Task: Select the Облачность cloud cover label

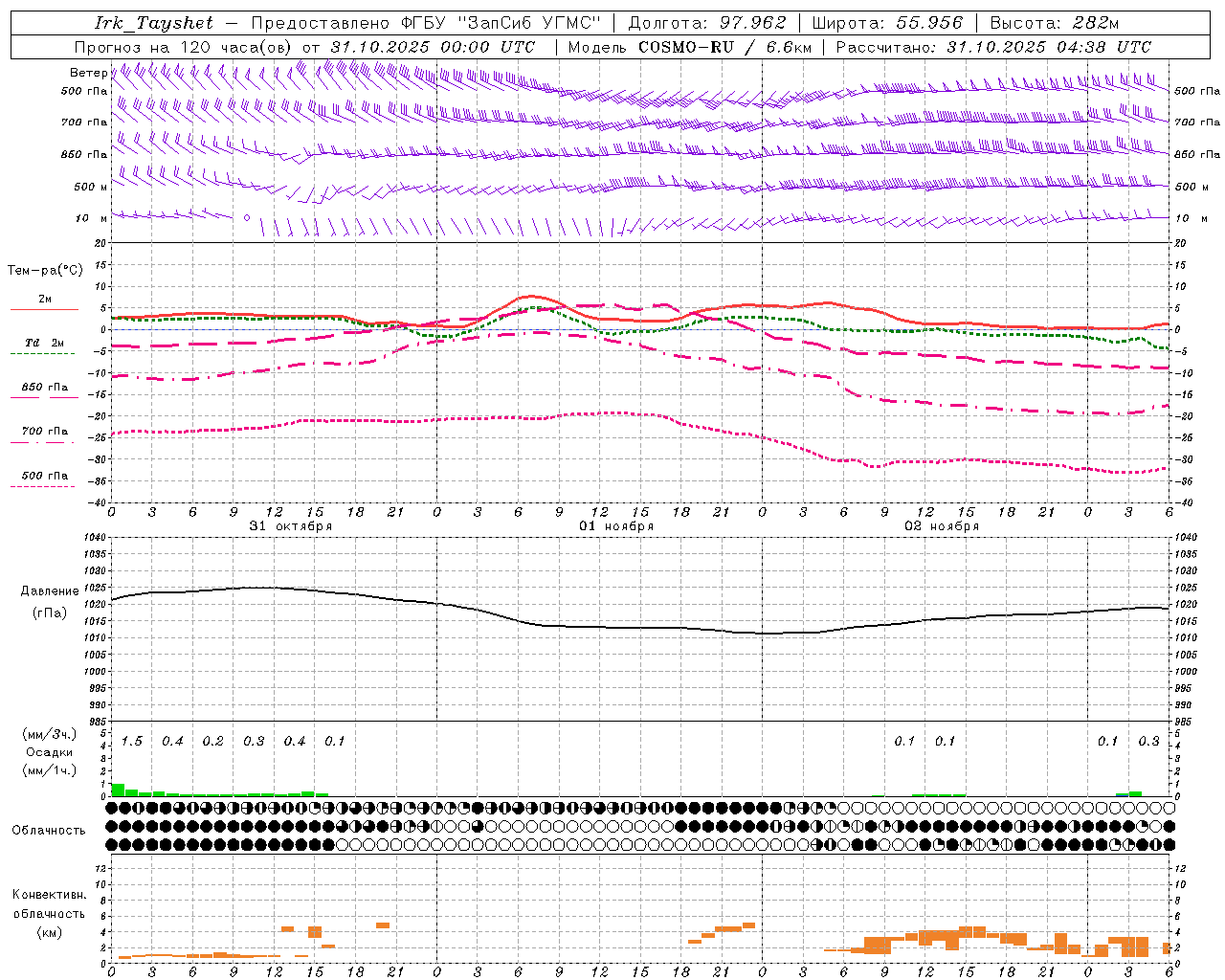Action: pyautogui.click(x=49, y=831)
